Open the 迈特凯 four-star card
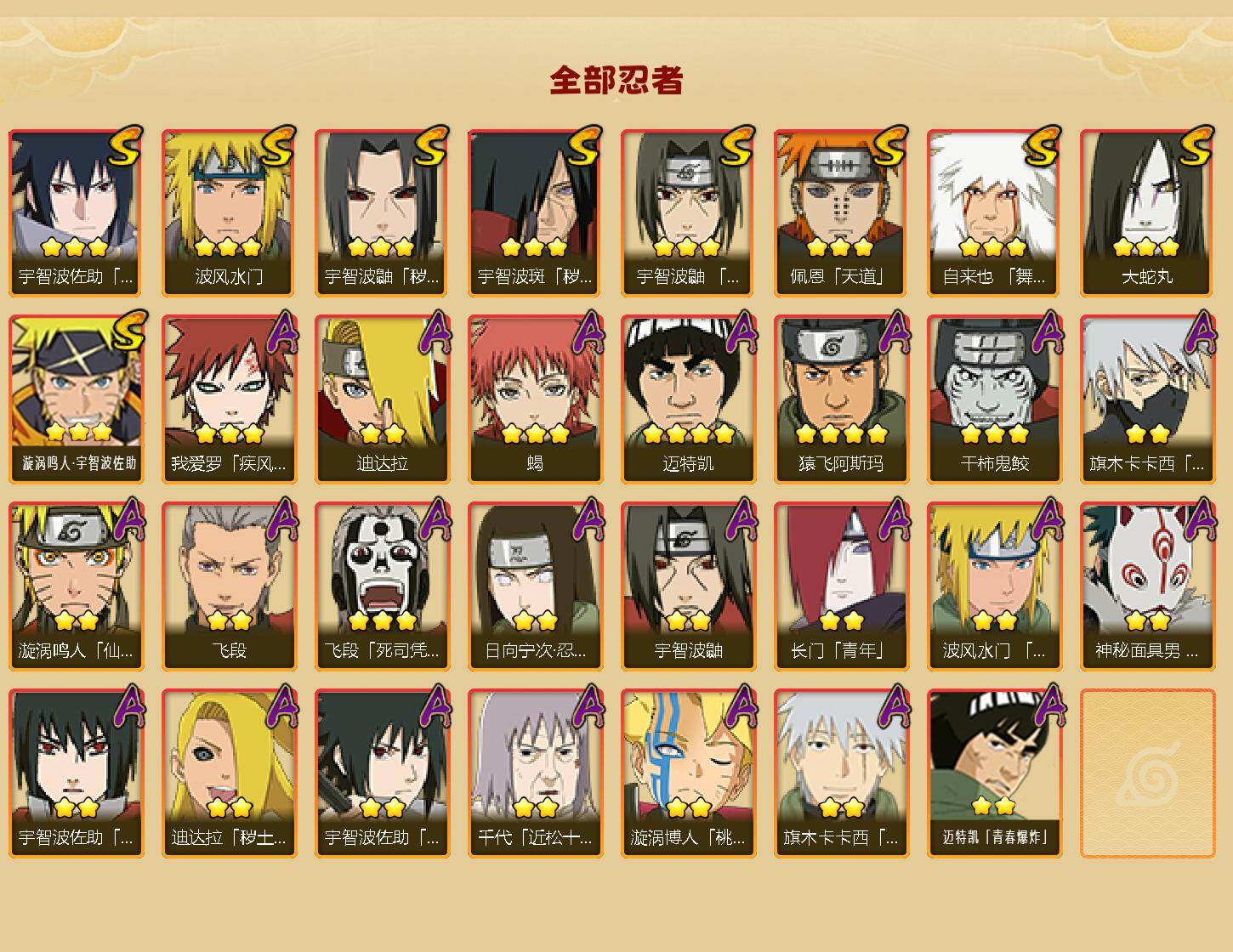1233x952 pixels. click(688, 399)
